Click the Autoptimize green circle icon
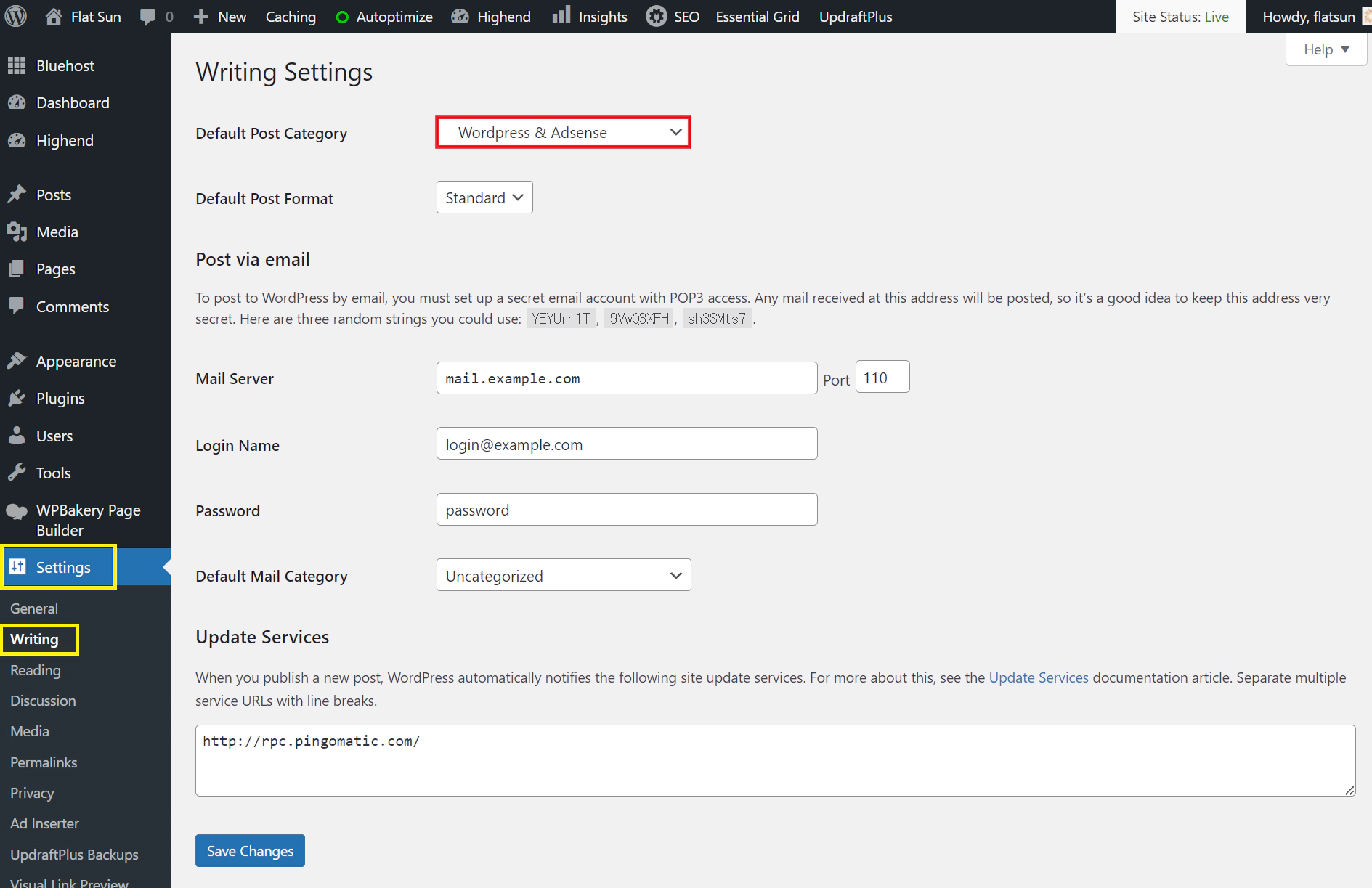Viewport: 1372px width, 888px height. pyautogui.click(x=342, y=17)
